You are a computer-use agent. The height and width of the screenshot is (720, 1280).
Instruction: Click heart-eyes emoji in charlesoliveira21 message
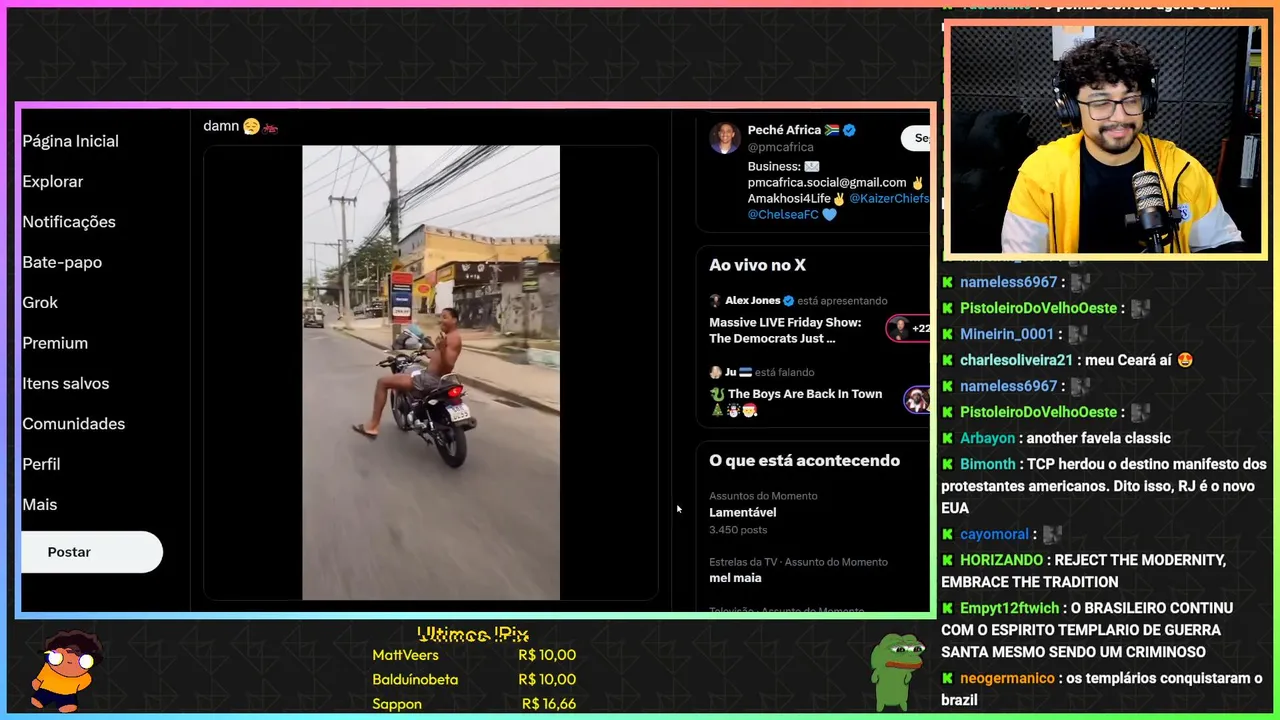[1185, 360]
